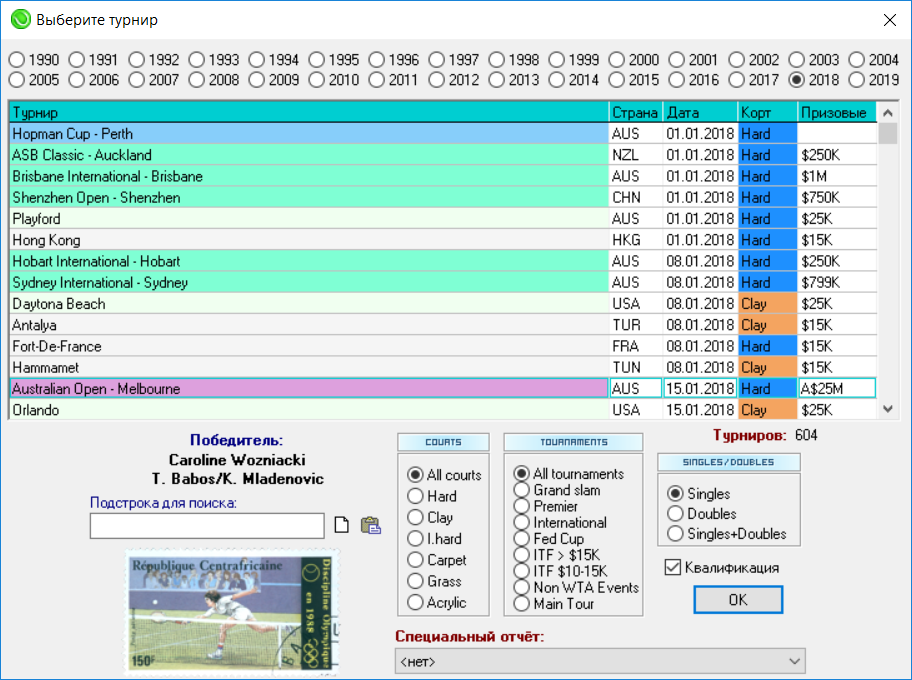Open the Специальный отчёт dropdown
The image size is (912, 680).
pos(600,661)
